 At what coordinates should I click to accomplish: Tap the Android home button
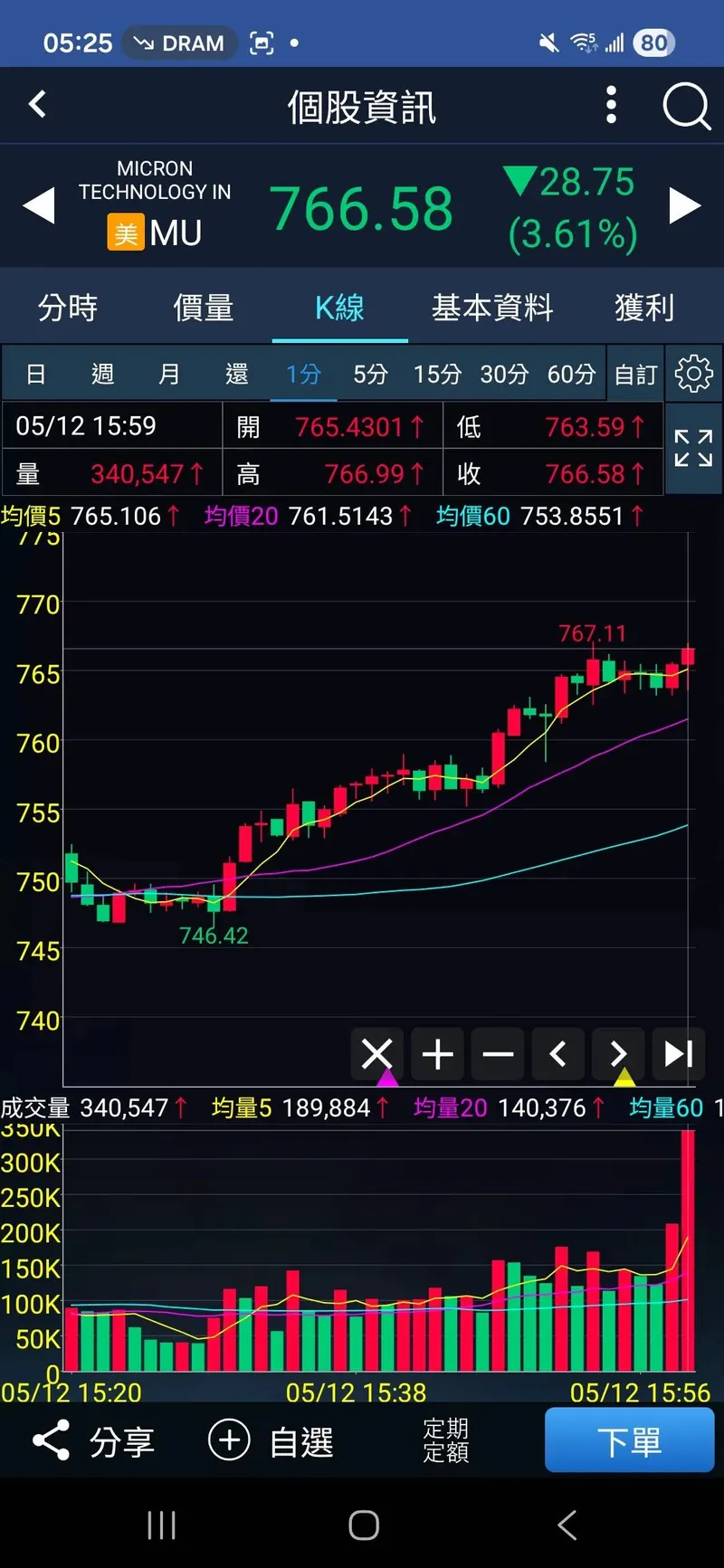[x=363, y=1525]
